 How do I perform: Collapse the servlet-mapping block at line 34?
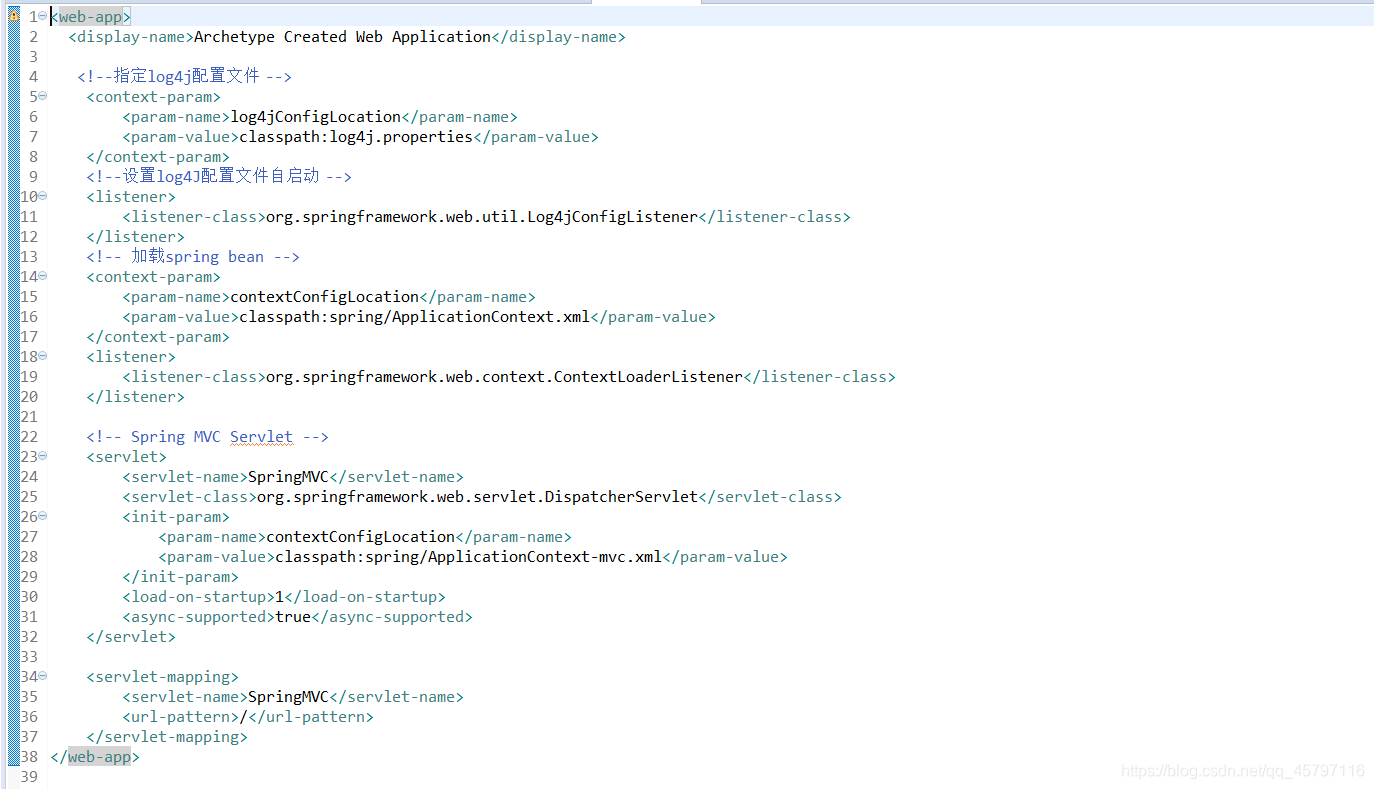click(x=41, y=676)
